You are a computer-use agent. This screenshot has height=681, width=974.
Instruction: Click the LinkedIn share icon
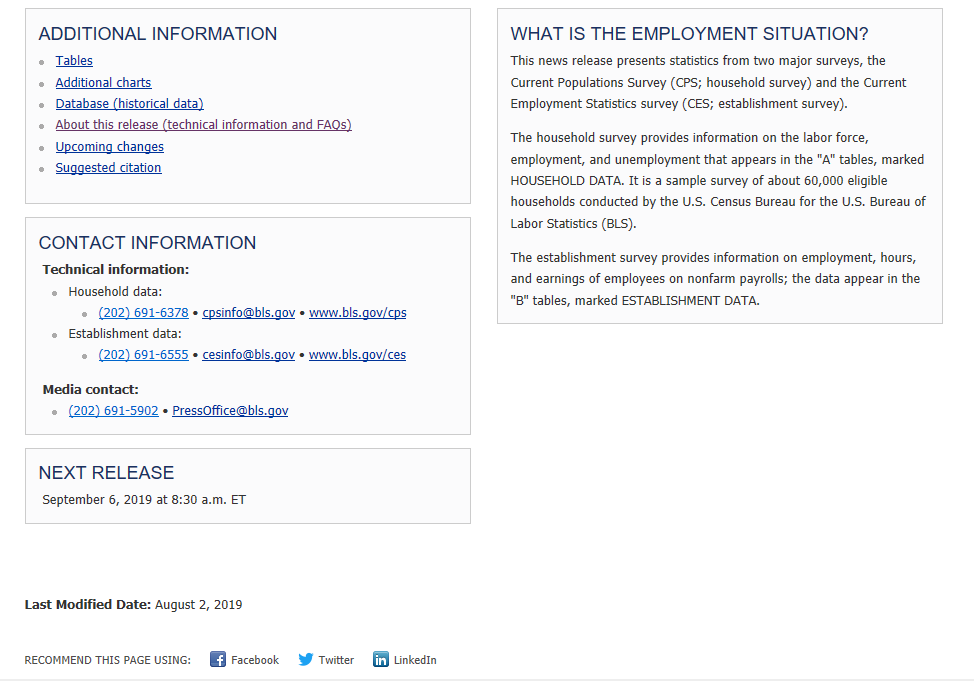(x=381, y=659)
